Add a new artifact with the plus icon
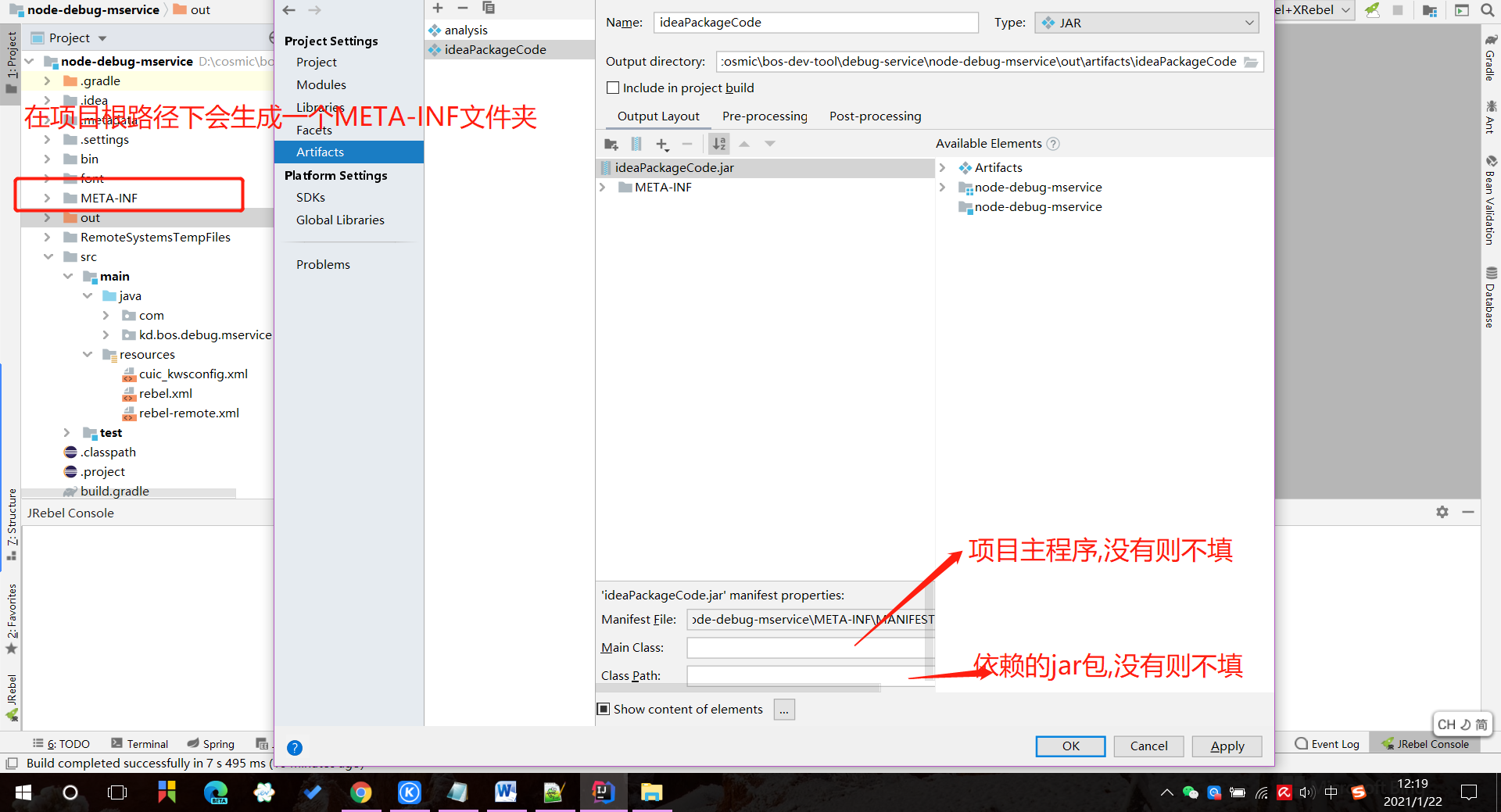 (438, 8)
